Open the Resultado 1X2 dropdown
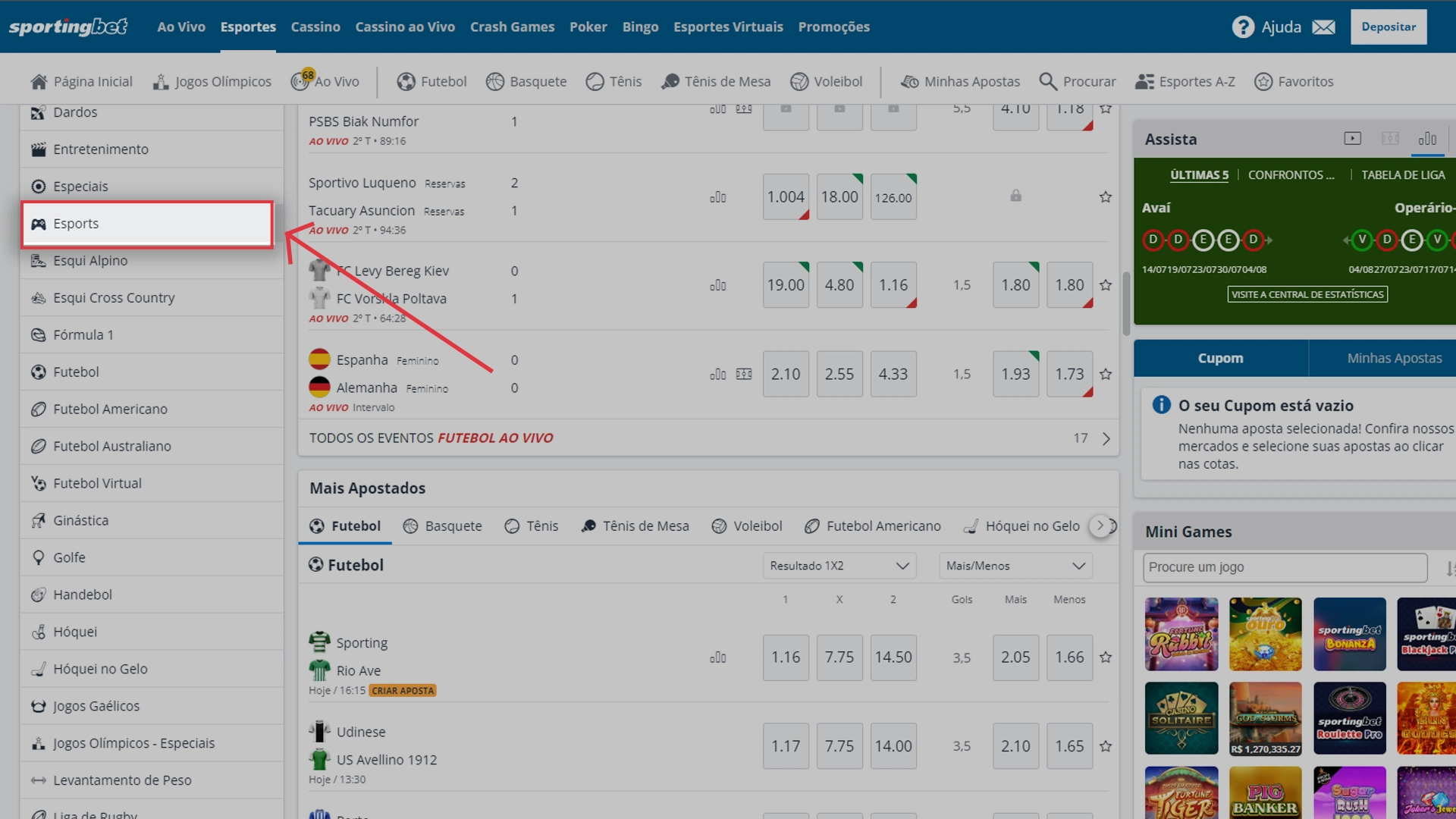 (839, 565)
